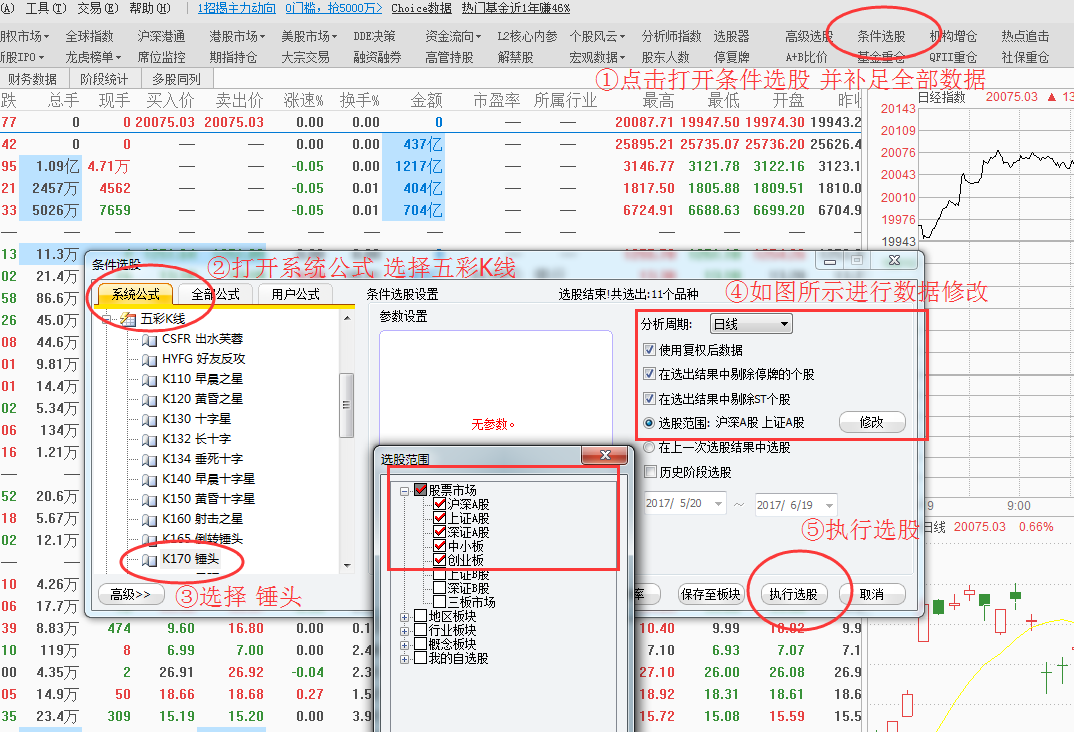Click the 高级>> button
The width and height of the screenshot is (1074, 732).
pos(131,594)
